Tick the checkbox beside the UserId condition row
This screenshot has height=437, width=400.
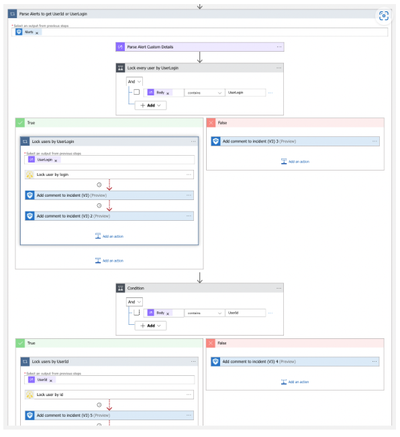click(137, 312)
